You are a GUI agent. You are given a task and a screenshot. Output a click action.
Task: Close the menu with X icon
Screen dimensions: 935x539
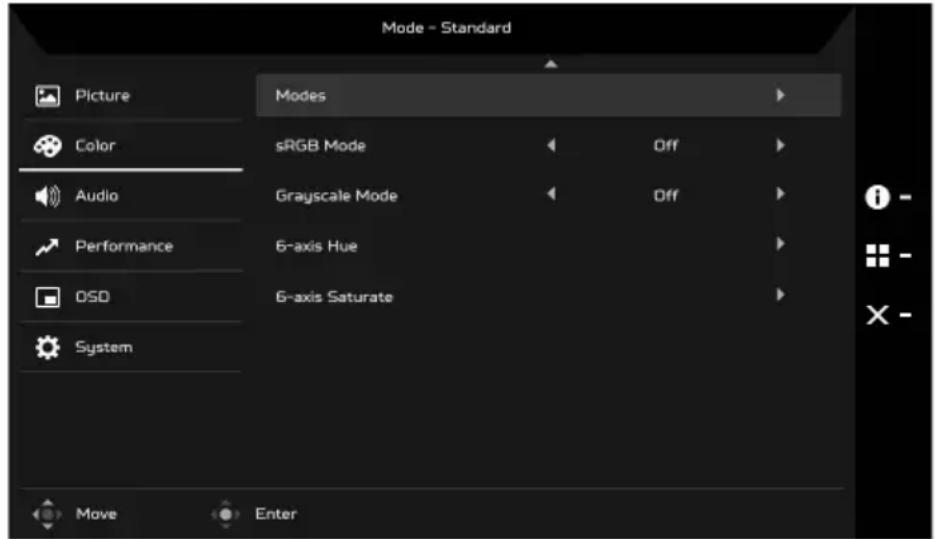pyautogui.click(x=877, y=315)
